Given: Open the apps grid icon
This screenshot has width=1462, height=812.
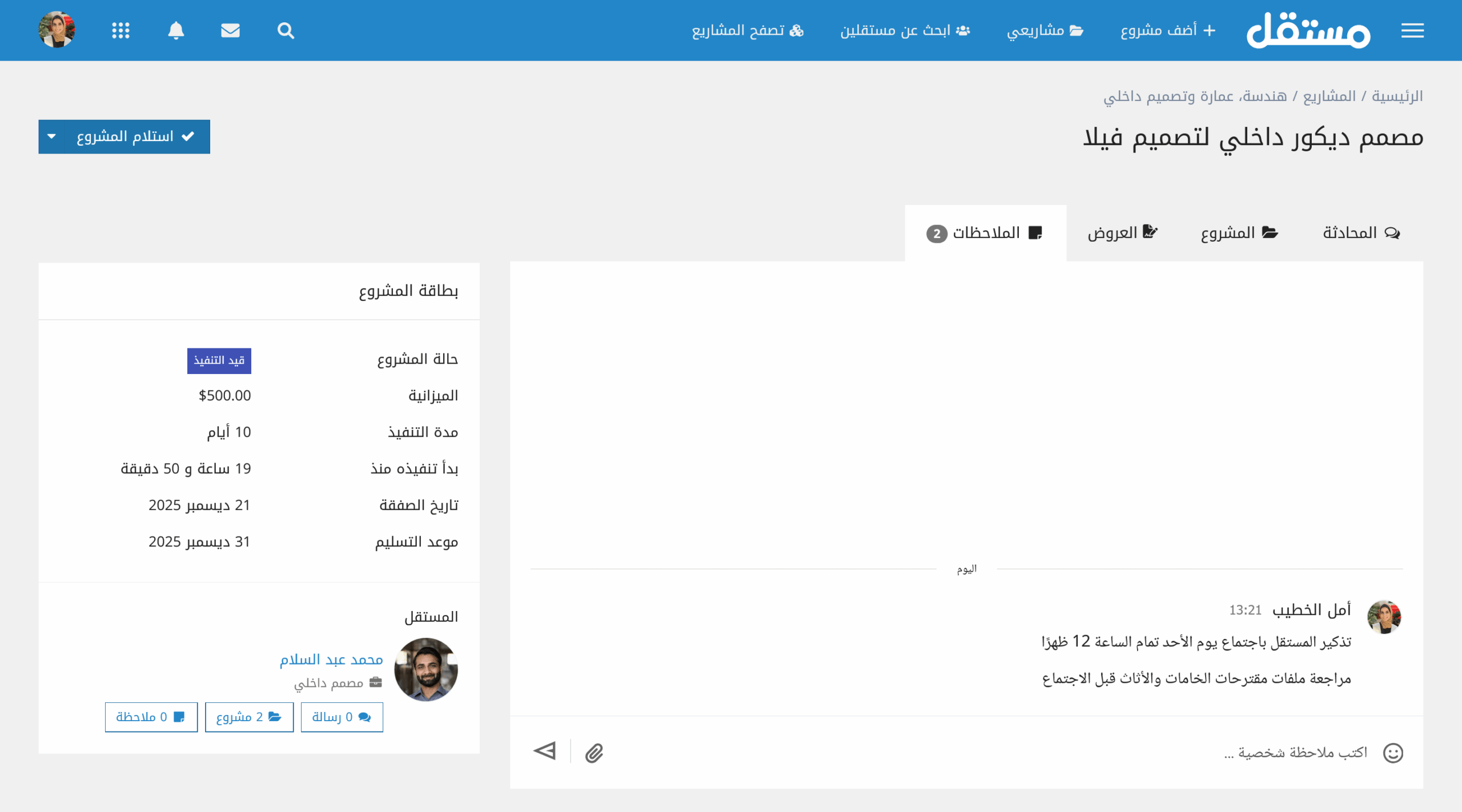Looking at the screenshot, I should click(121, 30).
